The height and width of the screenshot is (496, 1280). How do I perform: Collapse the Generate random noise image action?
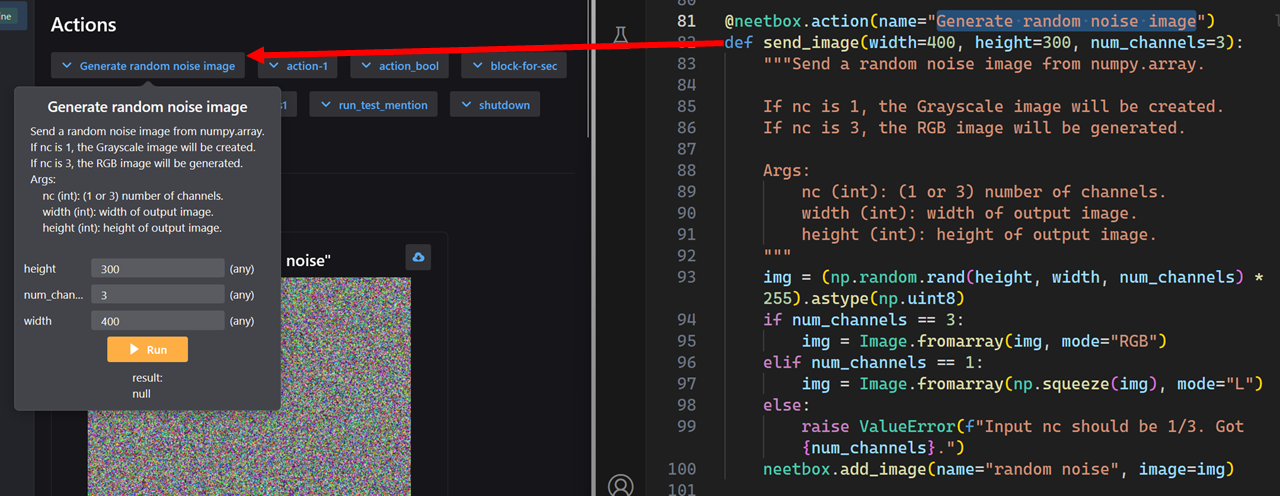pos(148,66)
